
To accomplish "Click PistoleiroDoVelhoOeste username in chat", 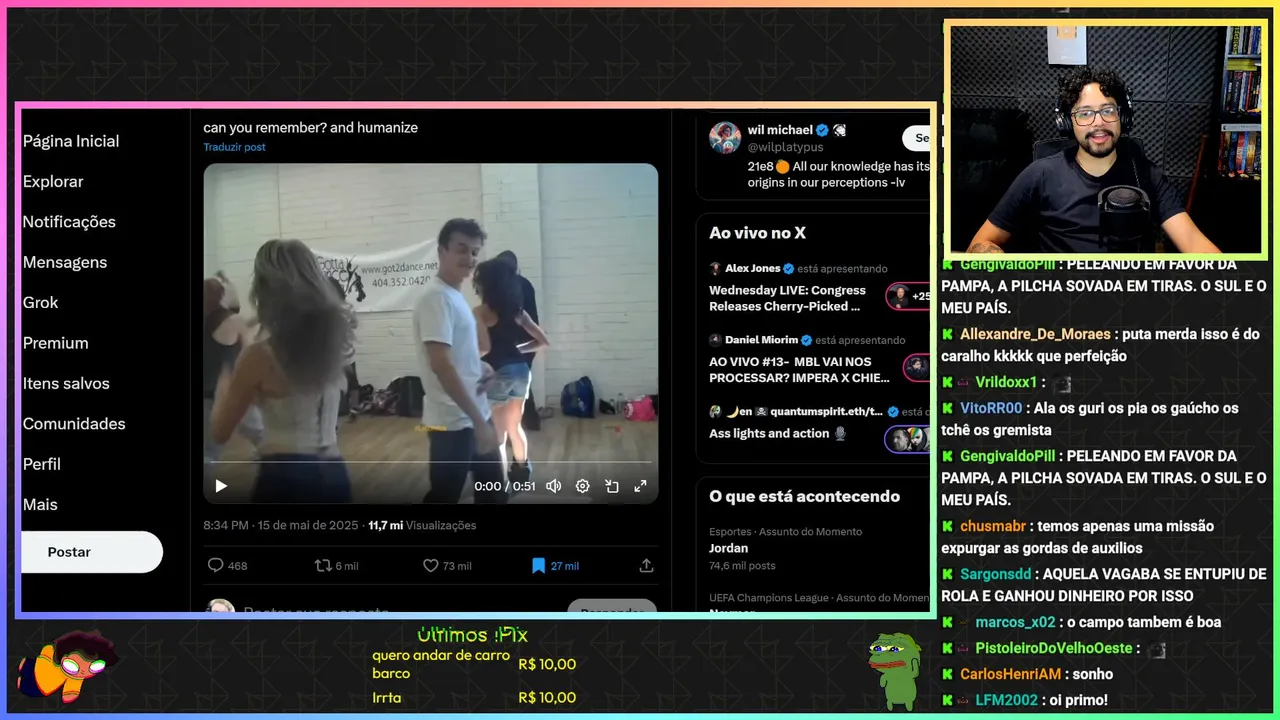I will [1056, 648].
